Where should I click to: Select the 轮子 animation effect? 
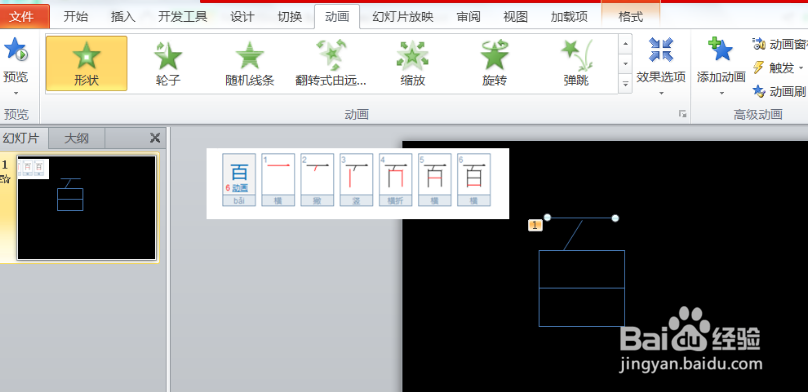[168, 63]
